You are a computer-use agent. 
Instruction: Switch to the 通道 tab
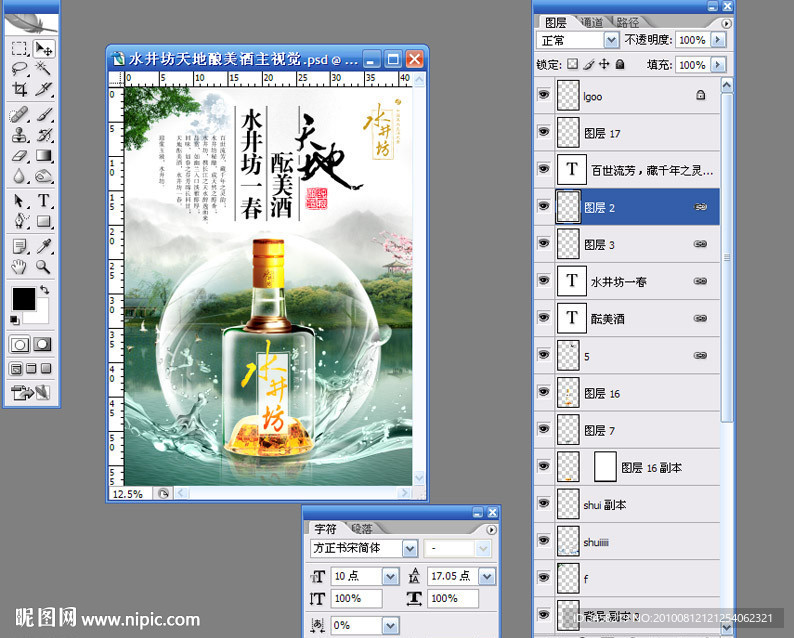(x=592, y=22)
